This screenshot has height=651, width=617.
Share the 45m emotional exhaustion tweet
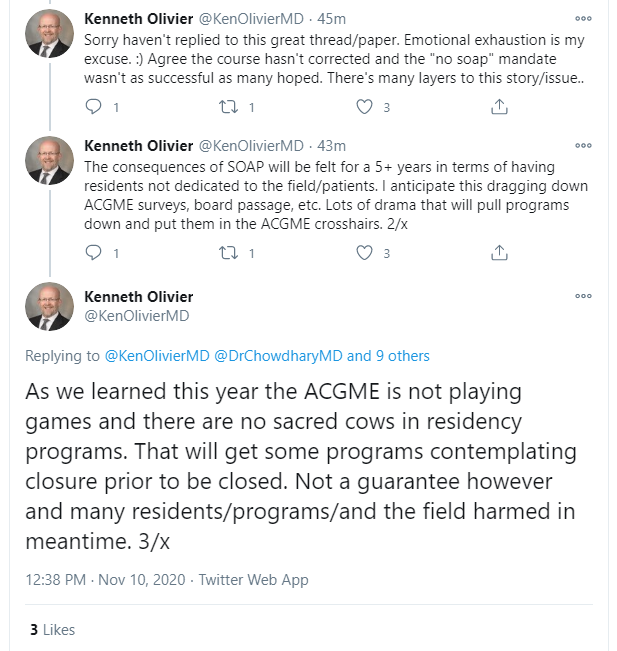[x=499, y=107]
